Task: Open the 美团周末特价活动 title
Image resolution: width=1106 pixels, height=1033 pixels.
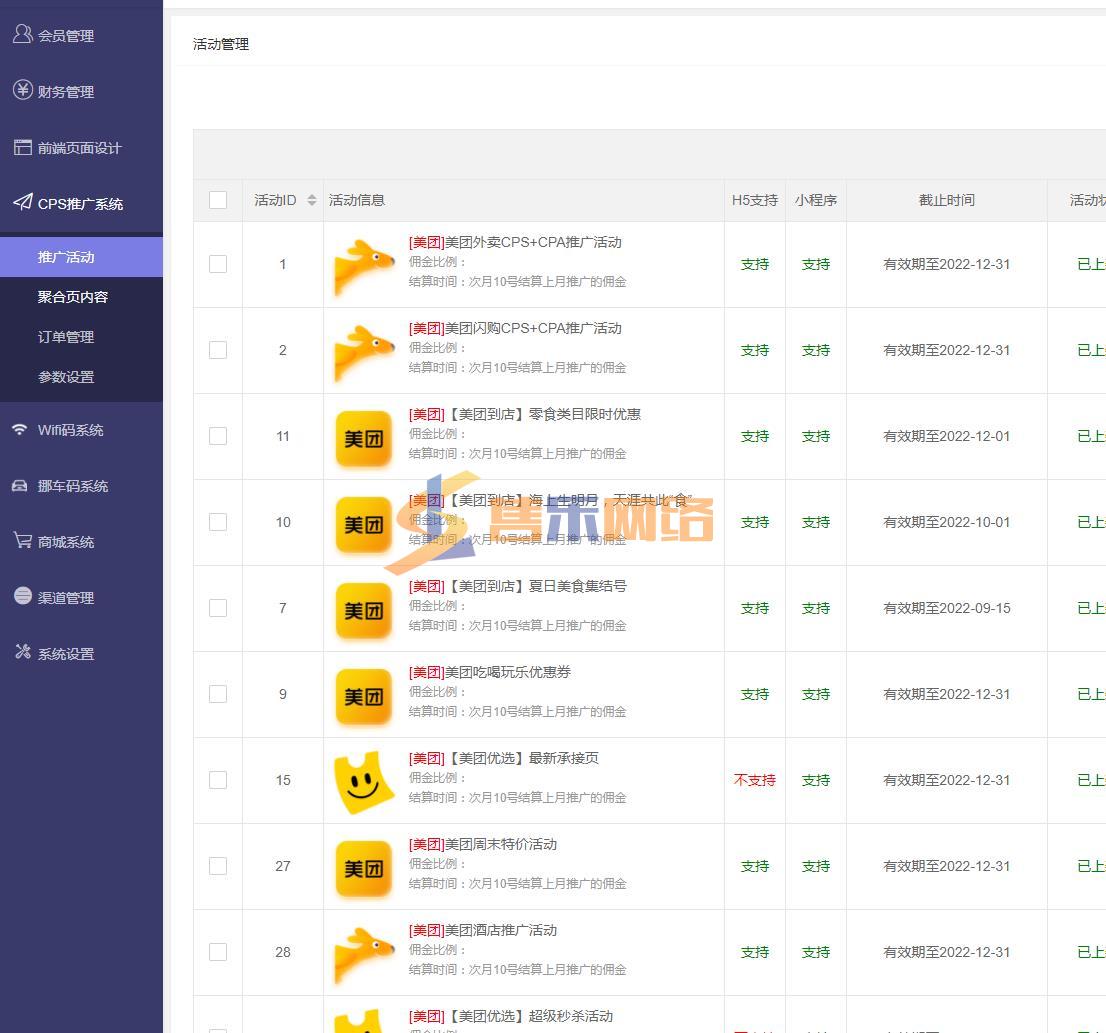Action: (x=482, y=845)
